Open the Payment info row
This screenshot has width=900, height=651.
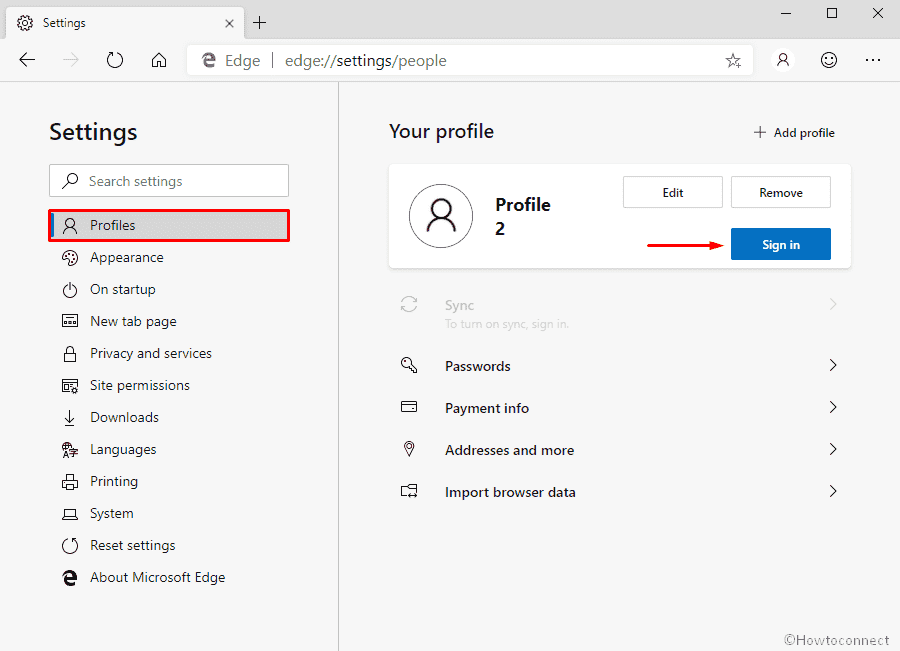pos(620,408)
